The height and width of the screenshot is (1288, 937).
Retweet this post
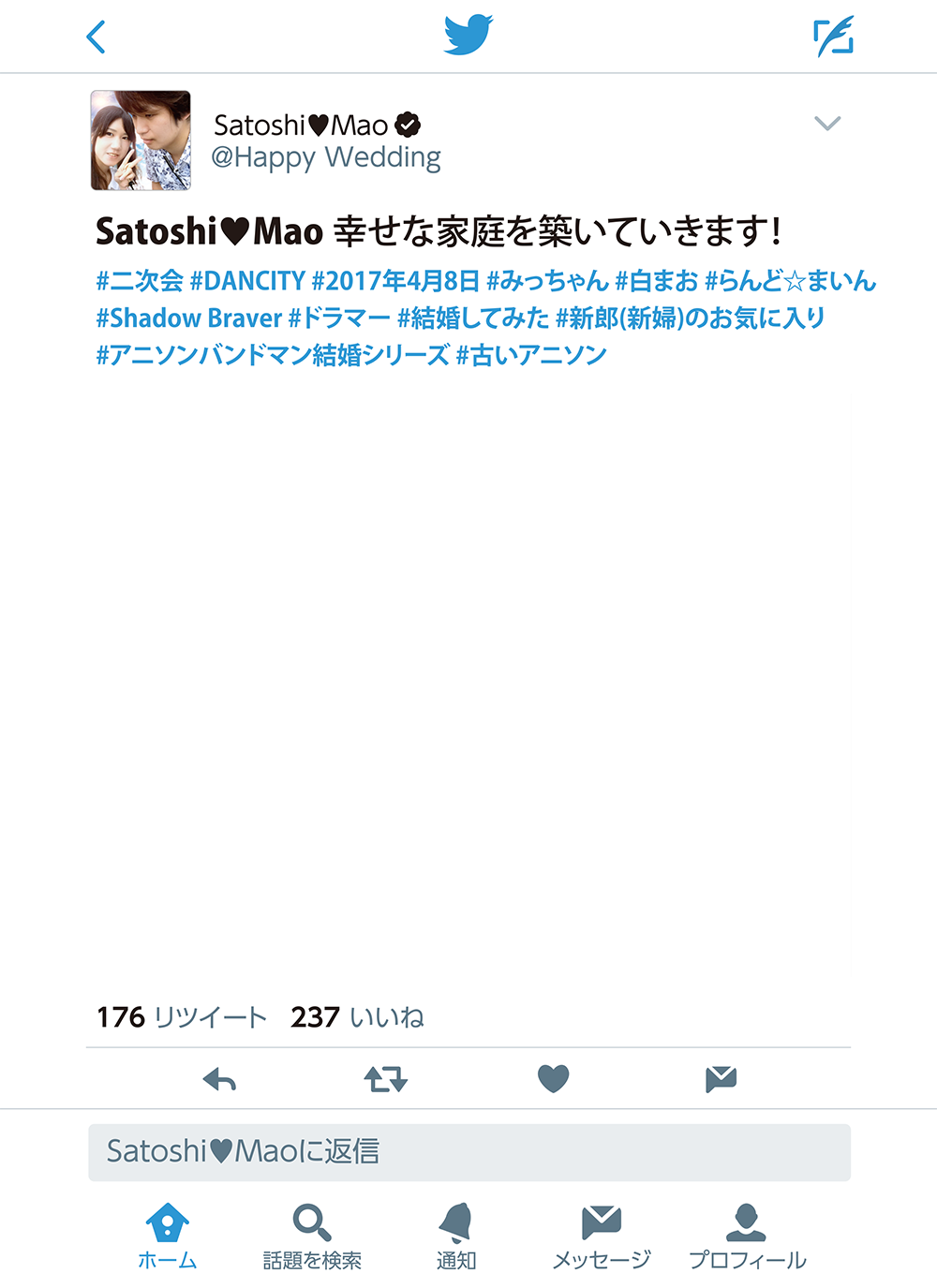tap(385, 1079)
